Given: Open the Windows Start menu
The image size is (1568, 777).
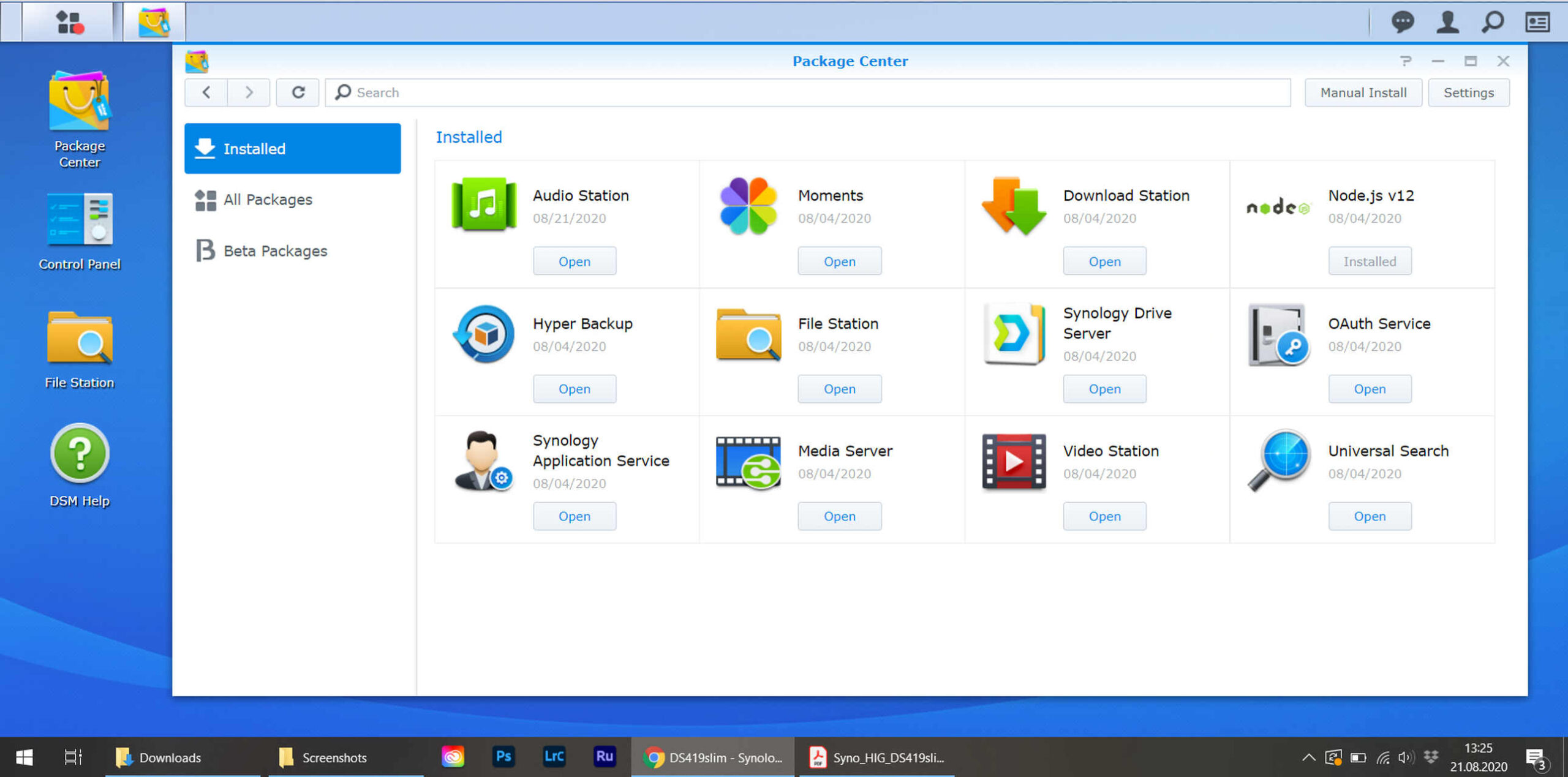Looking at the screenshot, I should (24, 757).
